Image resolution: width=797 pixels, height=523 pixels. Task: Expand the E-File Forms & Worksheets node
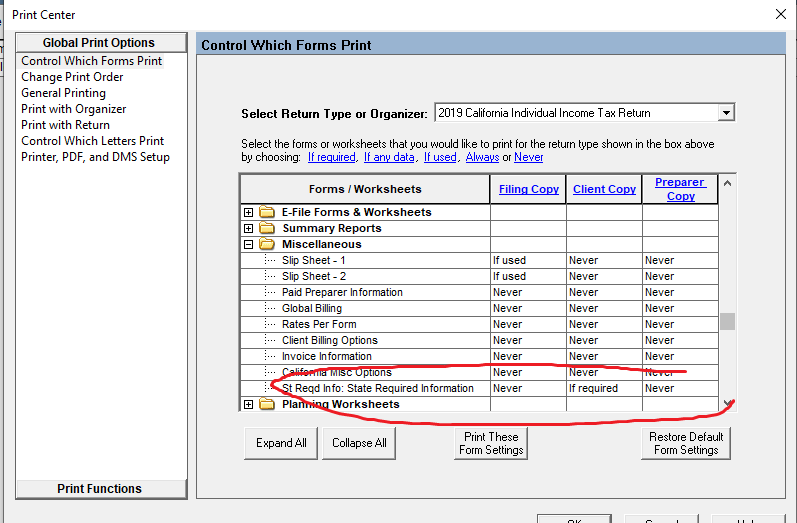[x=249, y=212]
